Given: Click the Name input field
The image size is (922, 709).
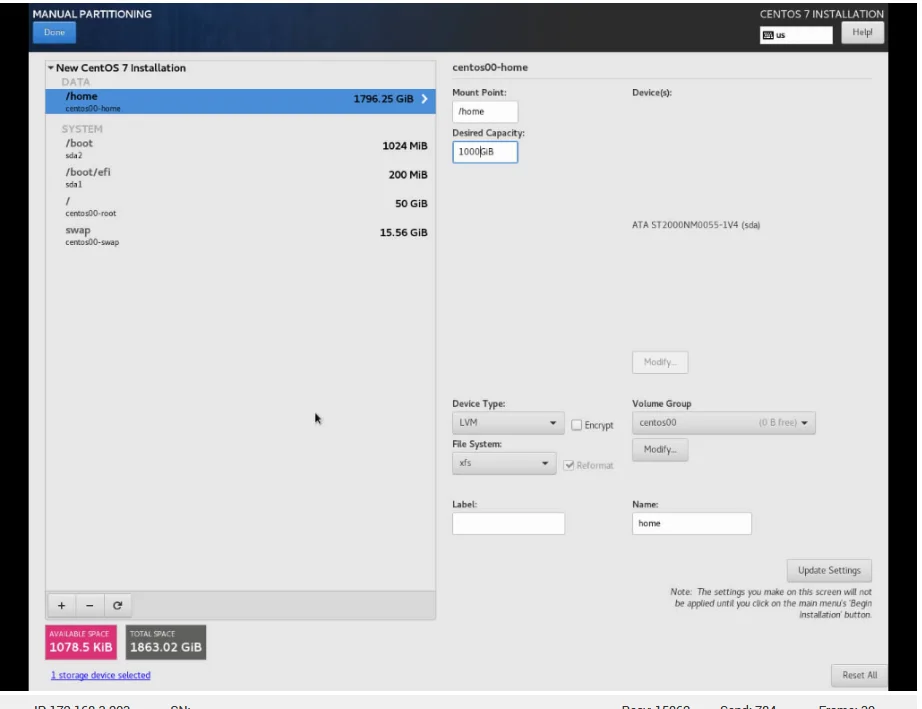Looking at the screenshot, I should pos(692,523).
